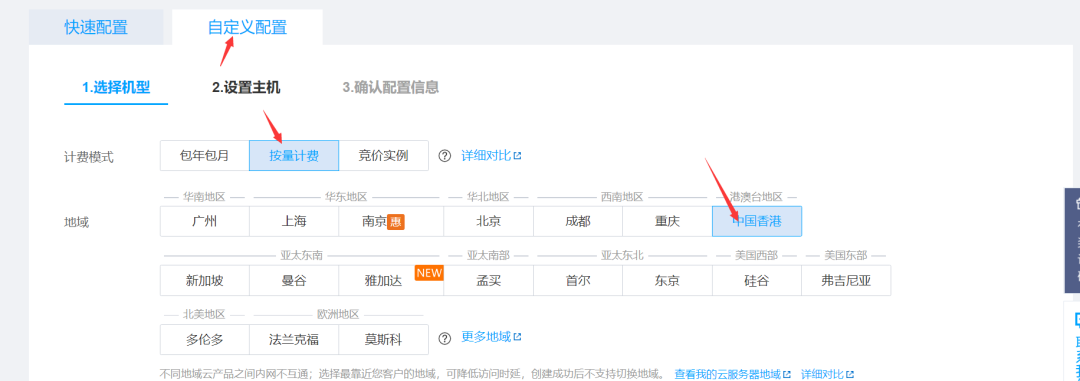The height and width of the screenshot is (381, 1080).
Task: Click the 港澳台地区 group heading
Action: tap(757, 197)
